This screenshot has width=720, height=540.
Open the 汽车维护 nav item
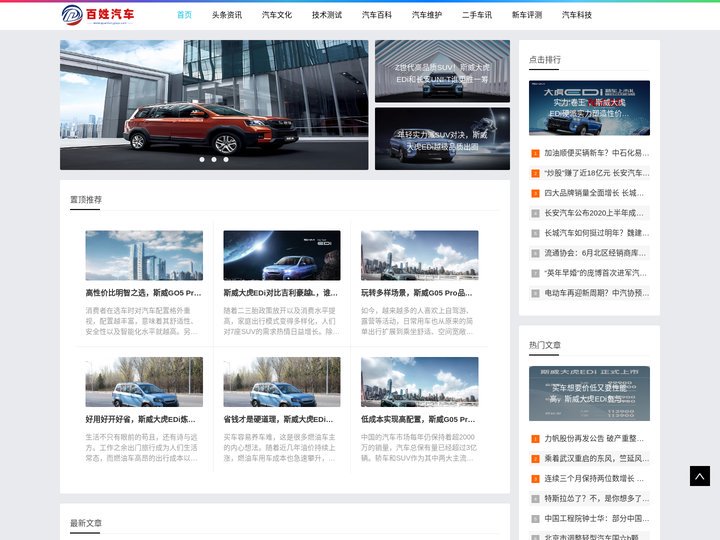point(427,15)
